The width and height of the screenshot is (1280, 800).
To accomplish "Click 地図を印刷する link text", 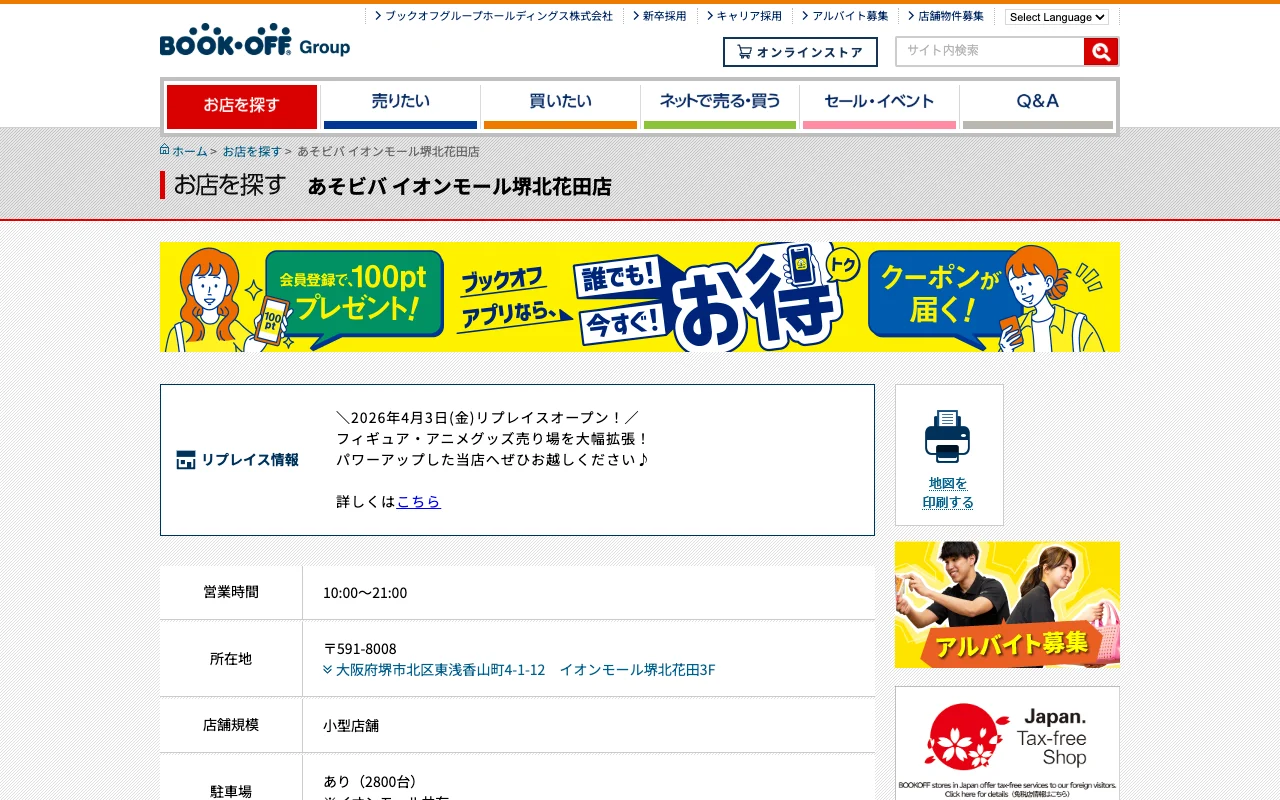I will pos(948,493).
